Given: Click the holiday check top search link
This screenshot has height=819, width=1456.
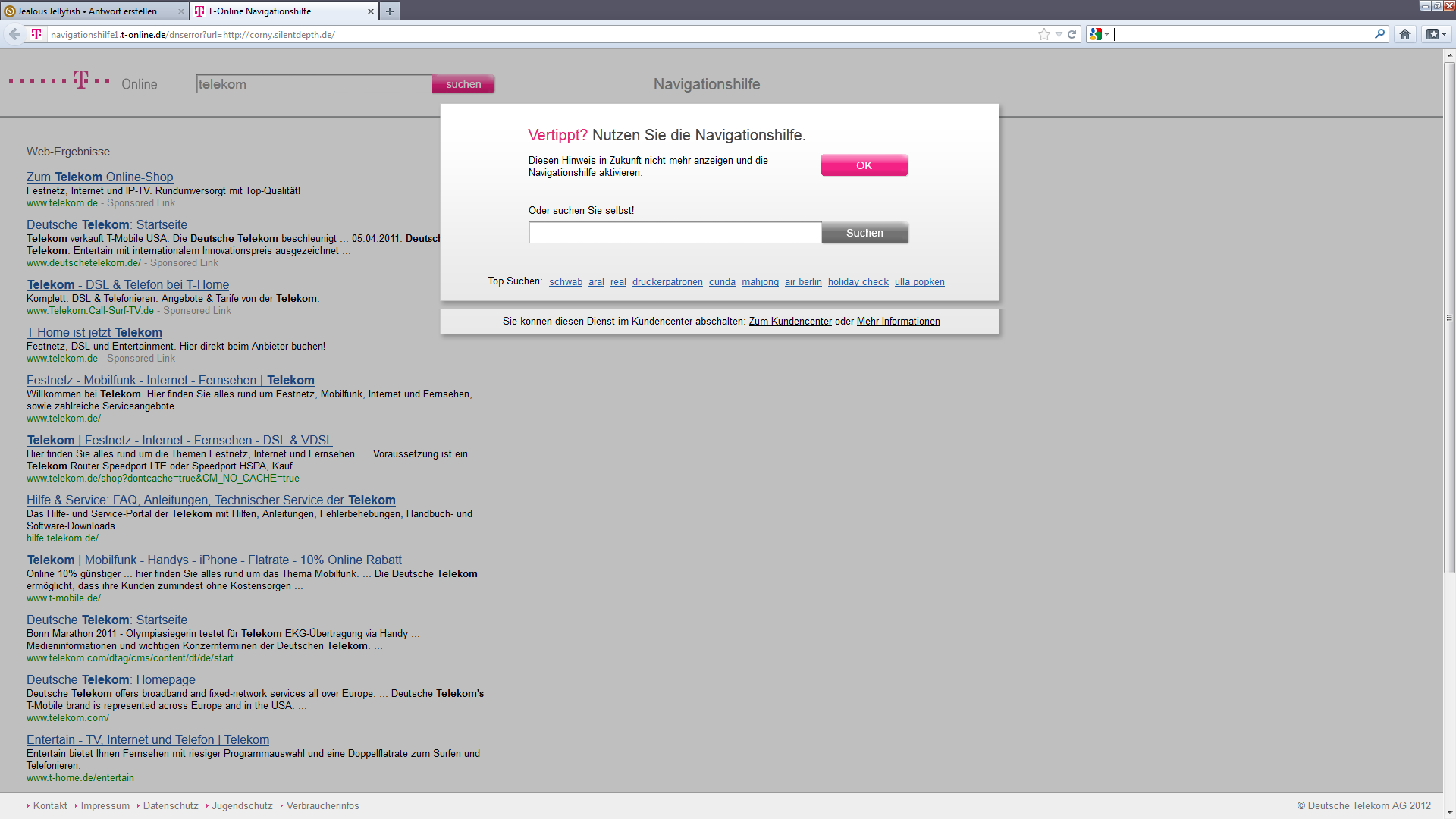Looking at the screenshot, I should click(x=858, y=282).
